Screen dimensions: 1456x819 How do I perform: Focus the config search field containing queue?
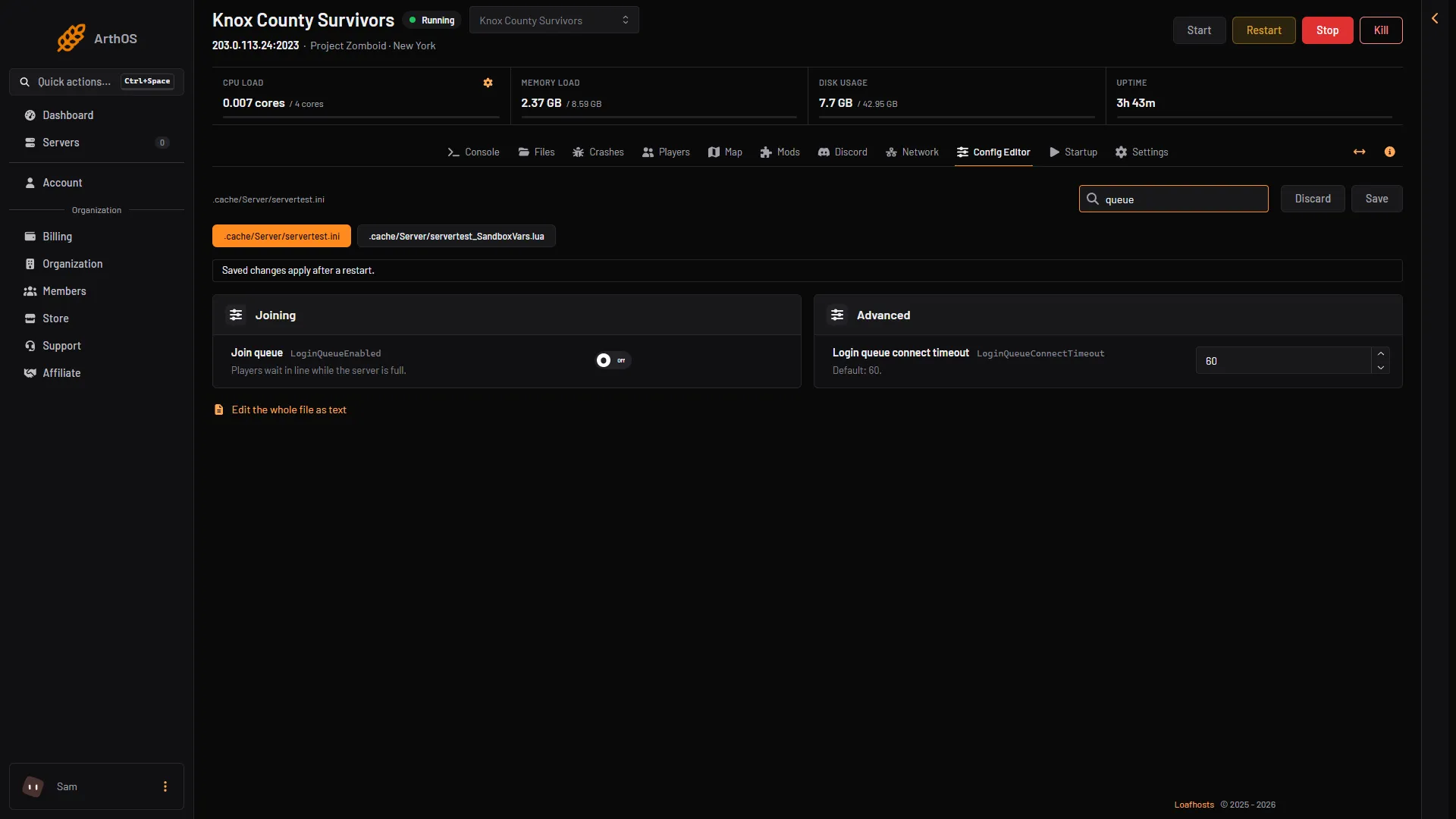click(1174, 199)
